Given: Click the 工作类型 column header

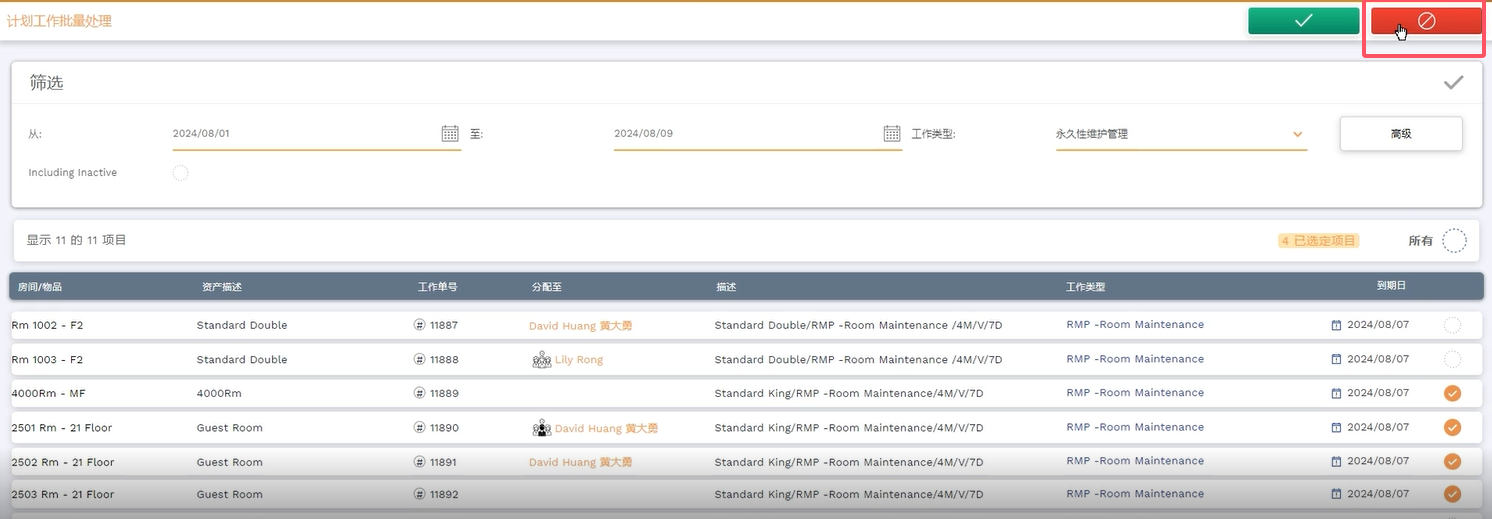Looking at the screenshot, I should point(1085,287).
